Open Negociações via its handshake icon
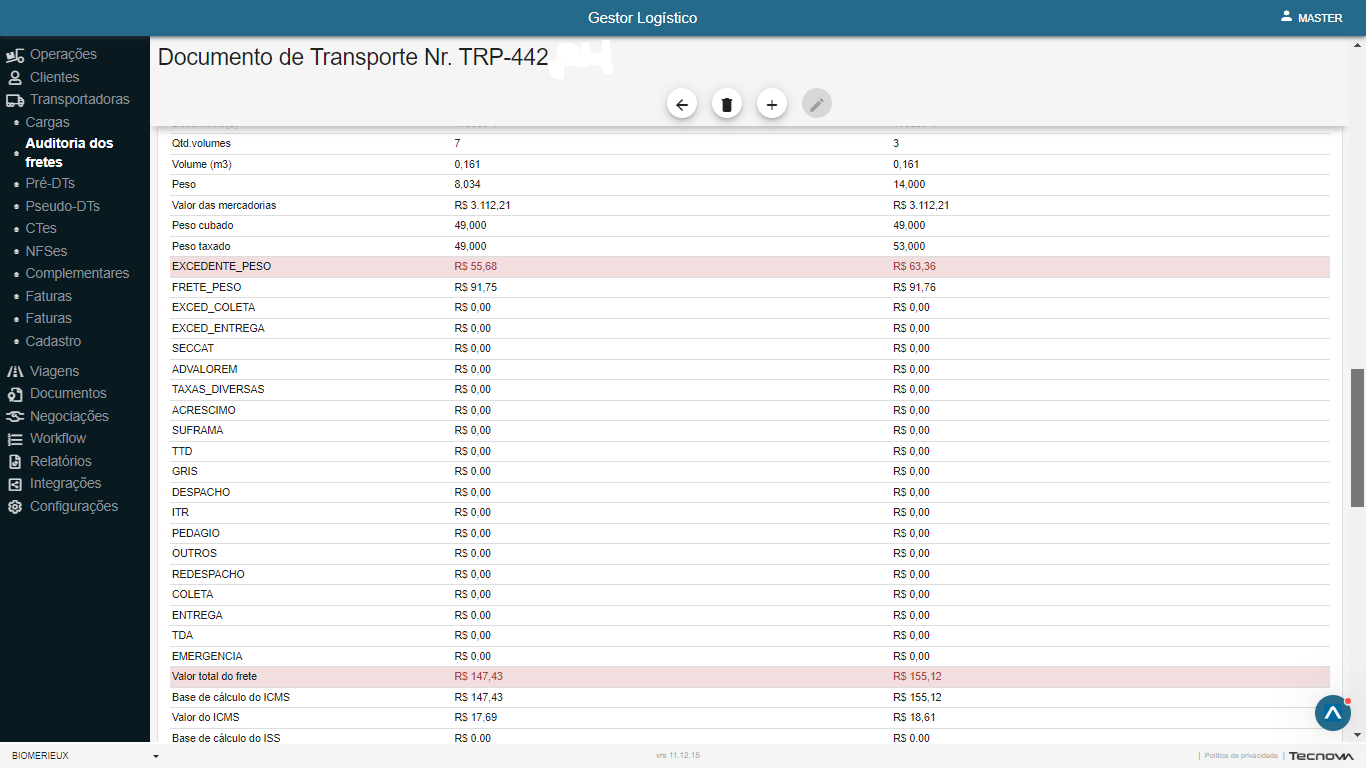The width and height of the screenshot is (1366, 768). point(14,417)
